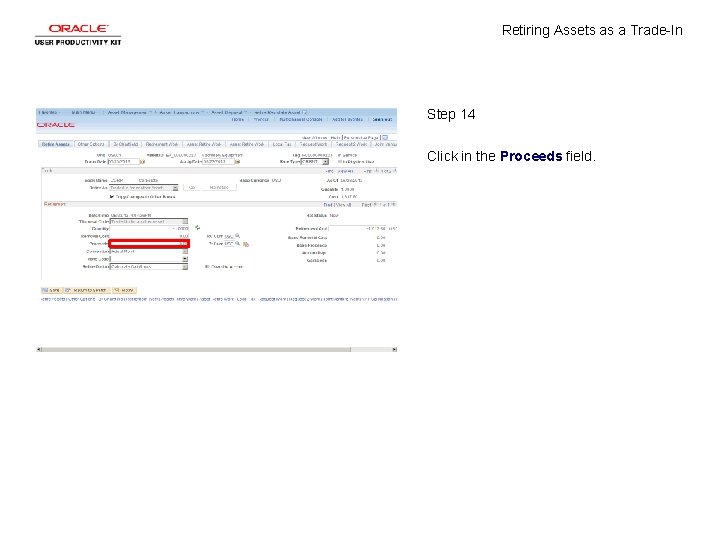720x540 pixels.
Task: Click the horizontal scrollbar right arrow
Action: (x=394, y=349)
